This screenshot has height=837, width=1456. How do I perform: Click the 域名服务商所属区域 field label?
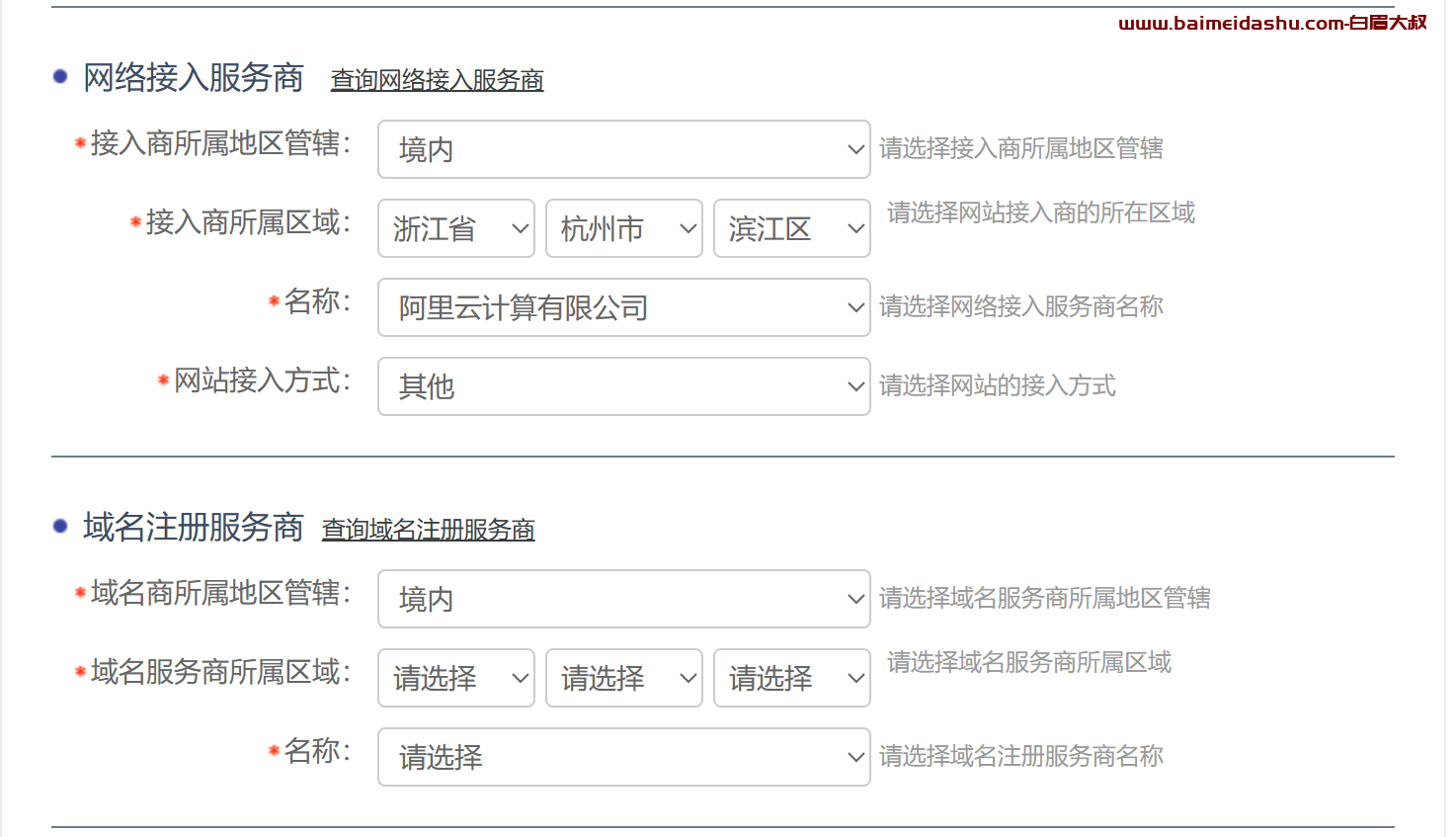(x=220, y=672)
